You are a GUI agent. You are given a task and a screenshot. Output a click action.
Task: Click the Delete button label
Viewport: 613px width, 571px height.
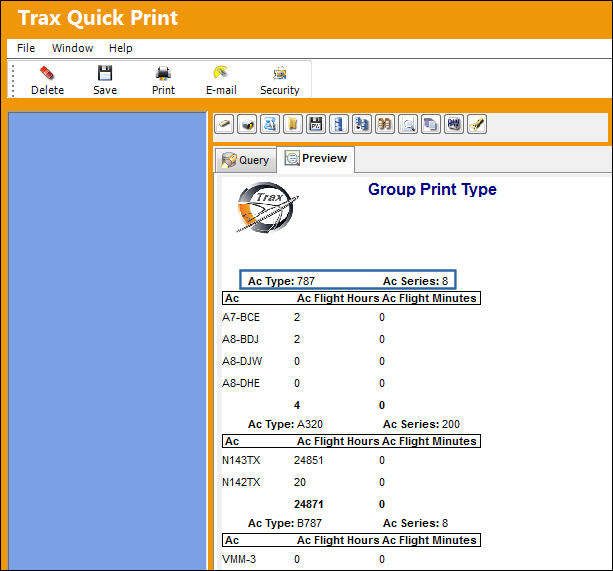tap(47, 90)
